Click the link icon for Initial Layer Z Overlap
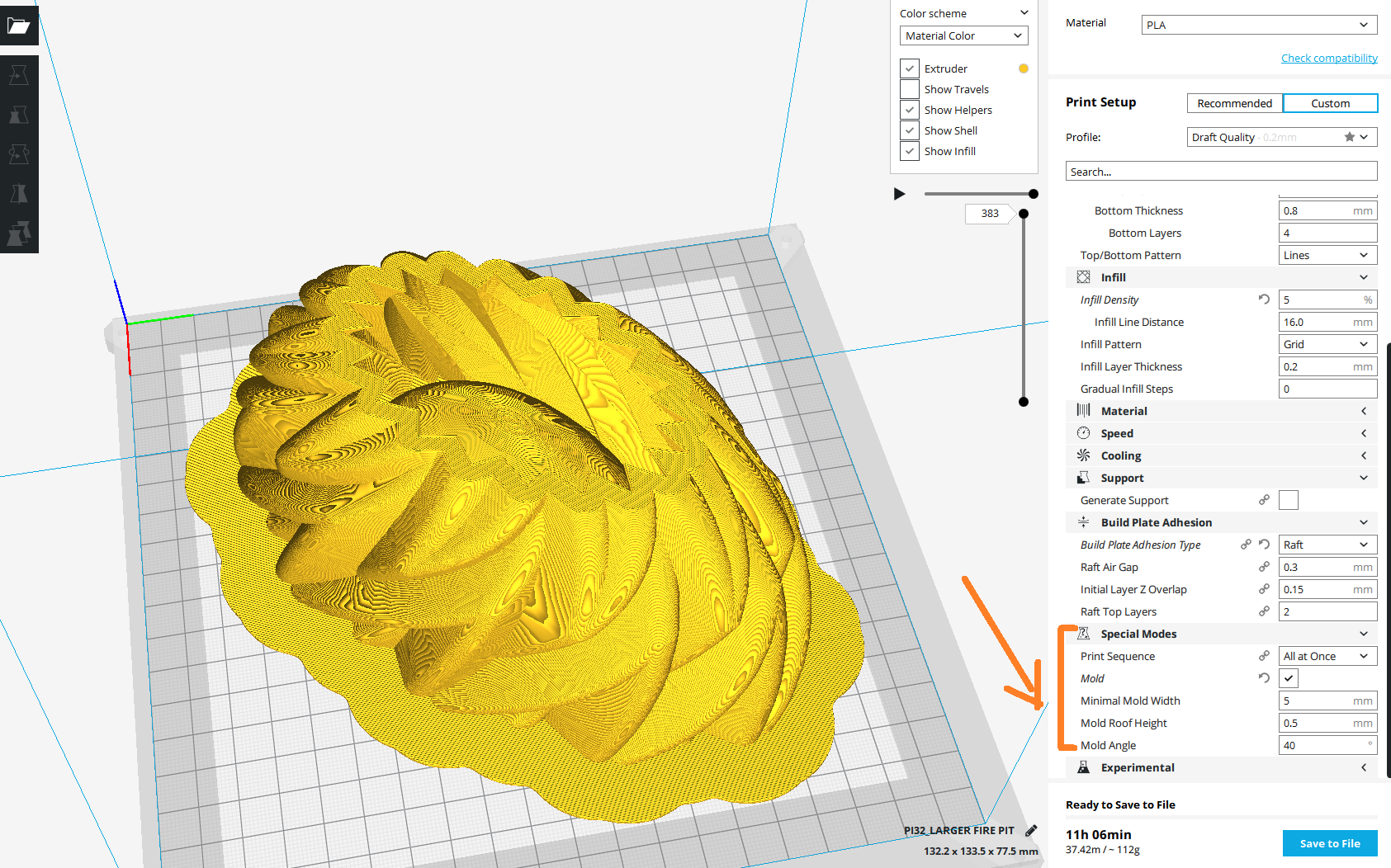 [1264, 589]
